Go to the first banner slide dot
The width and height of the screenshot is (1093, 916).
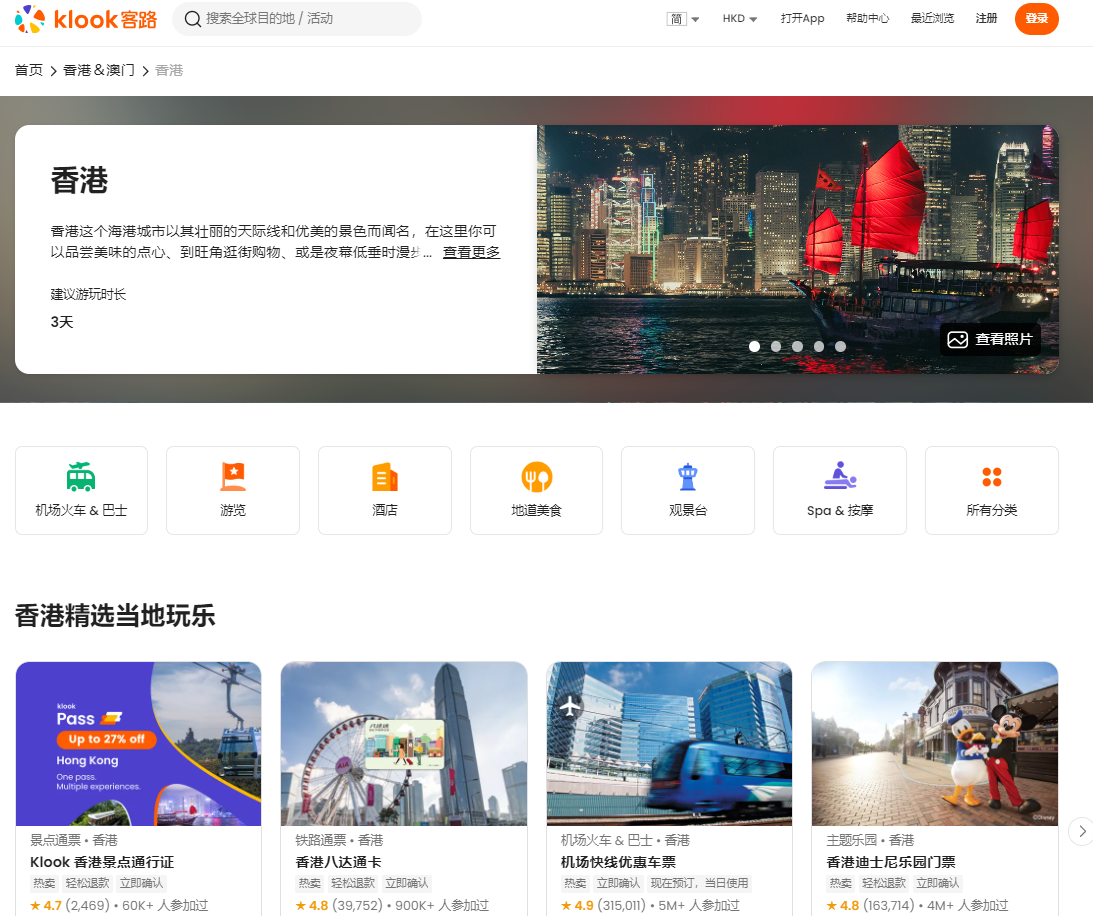point(754,346)
